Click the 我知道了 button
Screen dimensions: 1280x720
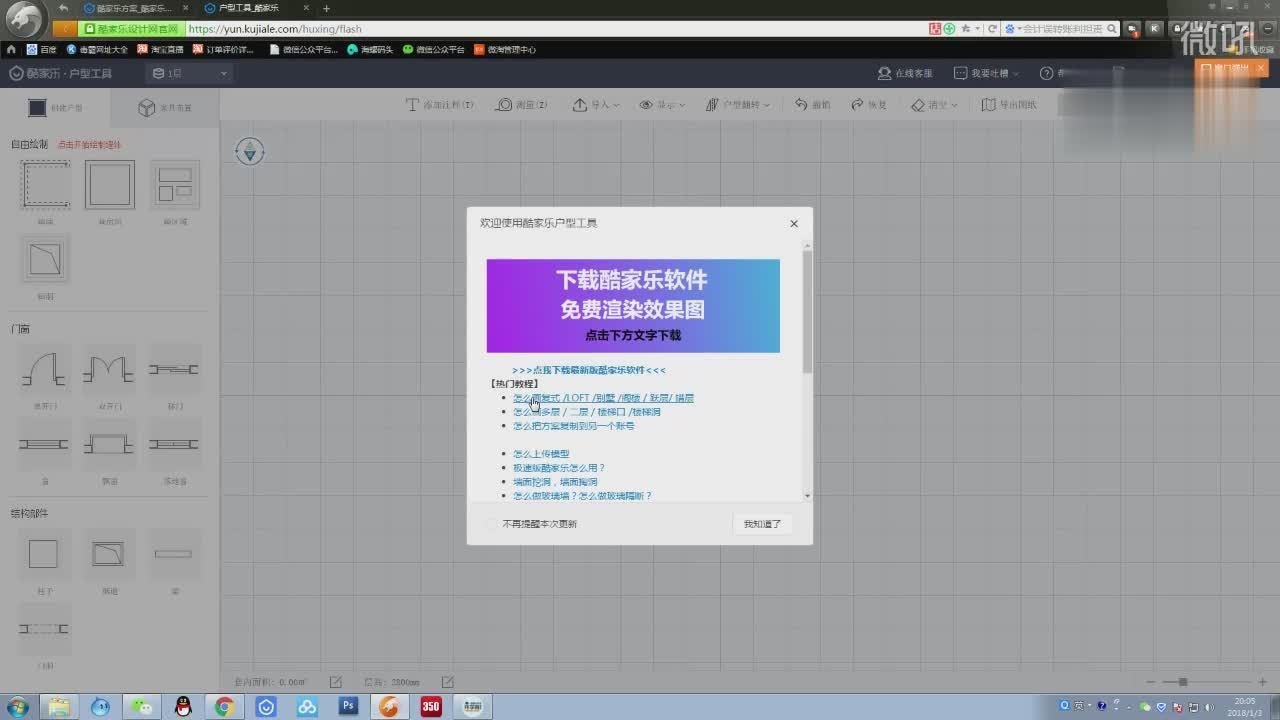pos(762,524)
